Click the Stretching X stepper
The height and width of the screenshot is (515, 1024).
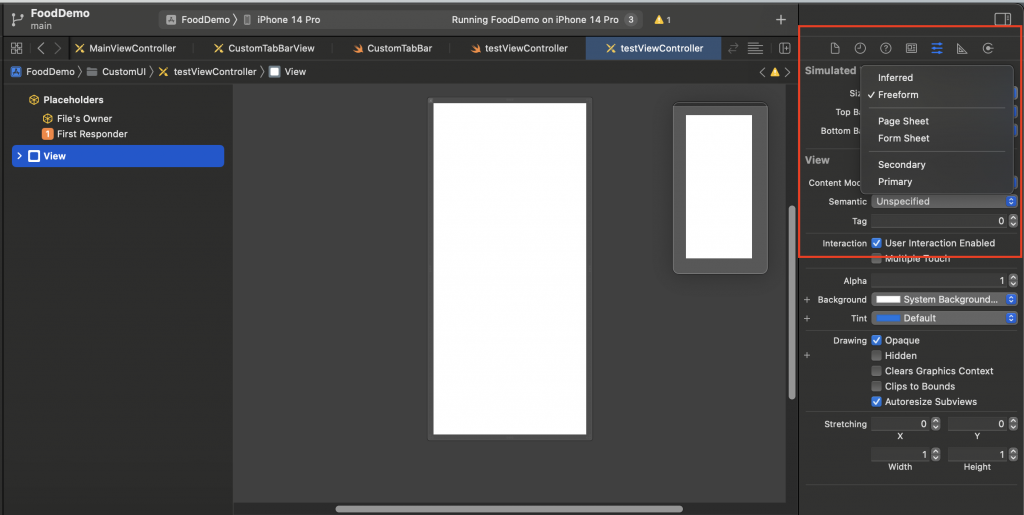[x=935, y=424]
